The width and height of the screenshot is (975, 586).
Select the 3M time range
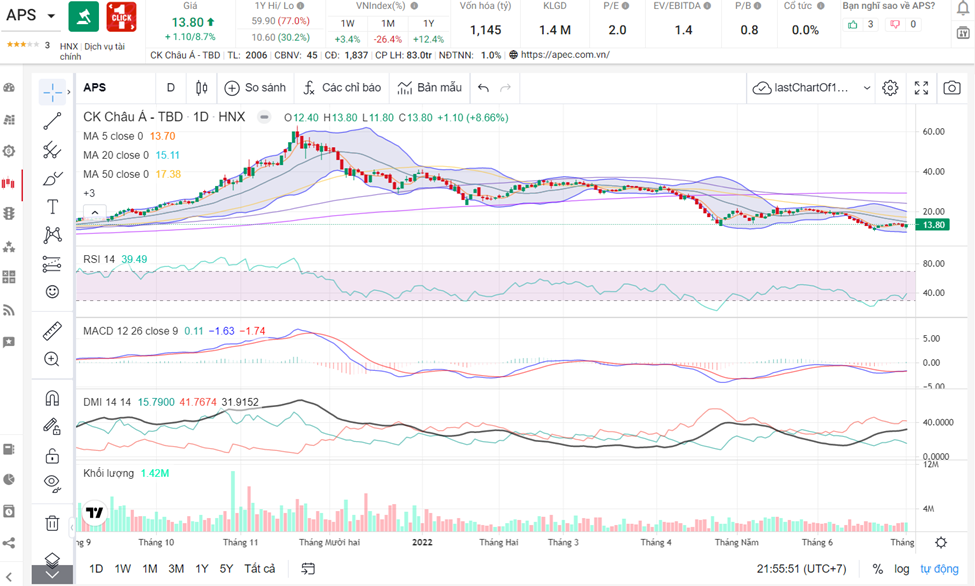coord(176,569)
